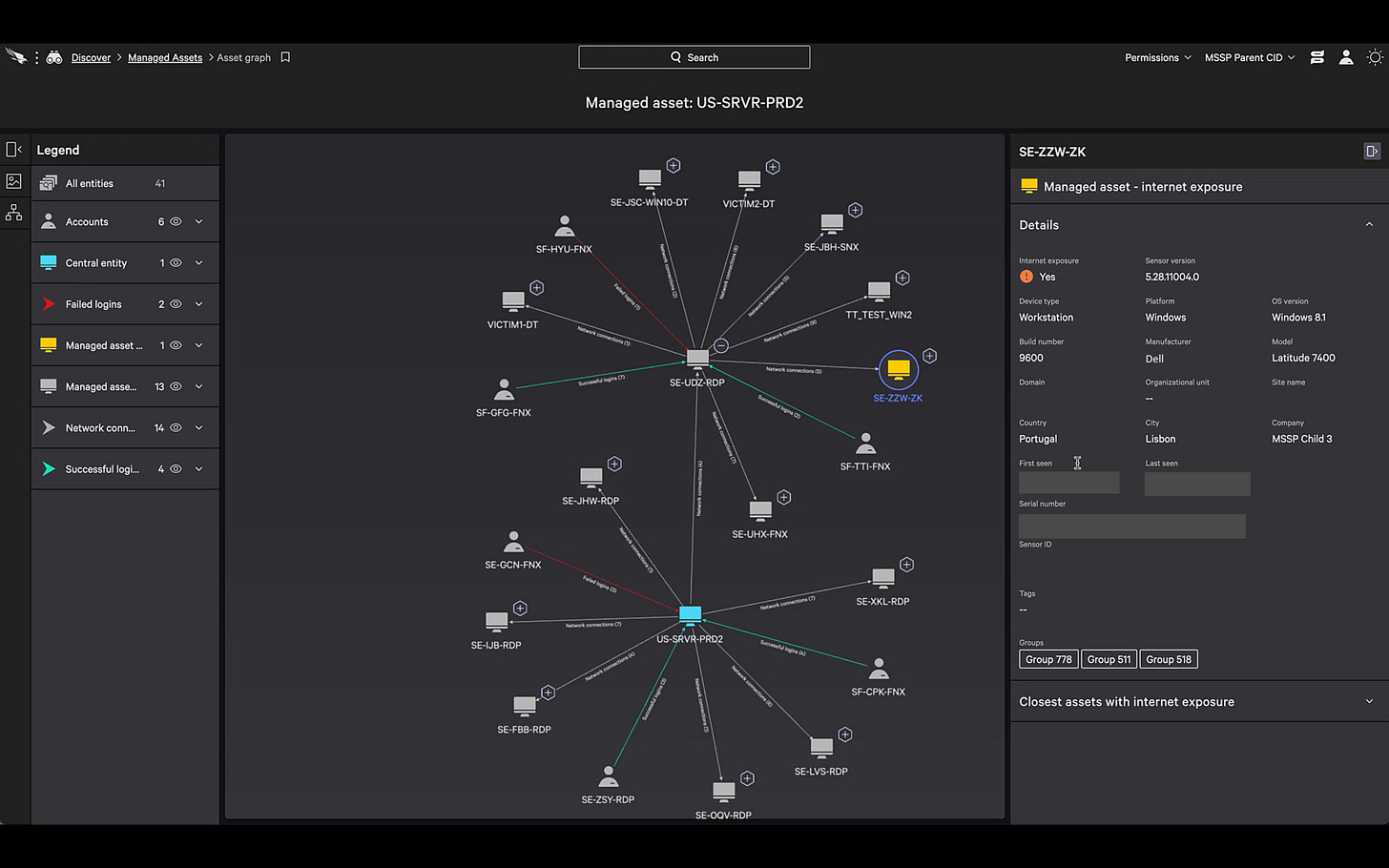1389x868 pixels.
Task: Click the Group 778 tag
Action: click(x=1048, y=659)
